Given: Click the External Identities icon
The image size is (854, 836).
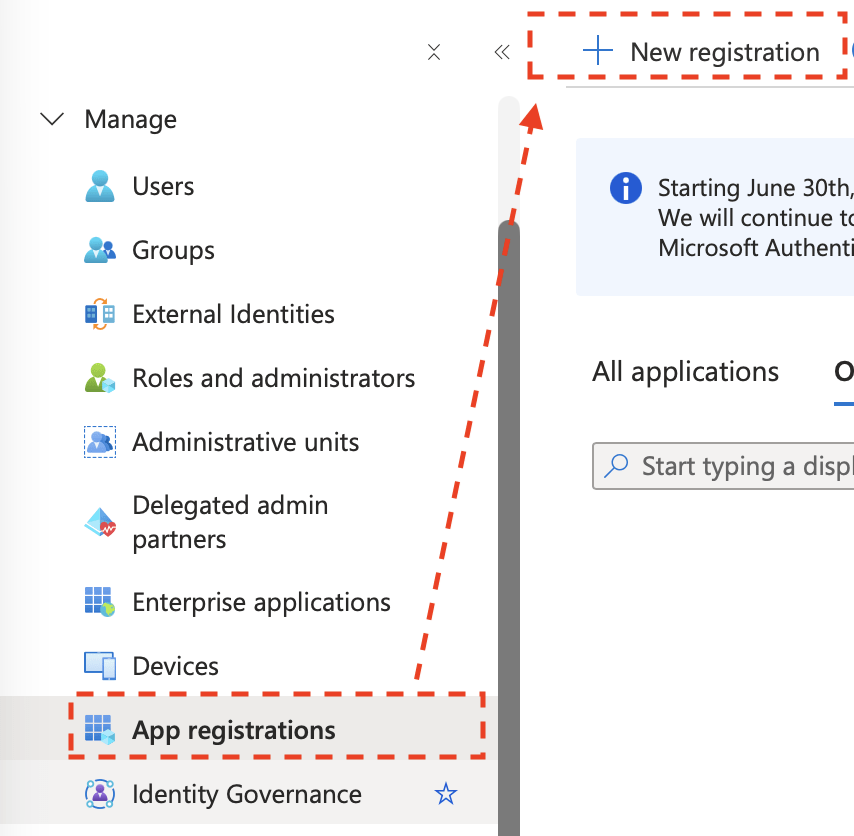Looking at the screenshot, I should pyautogui.click(x=100, y=314).
